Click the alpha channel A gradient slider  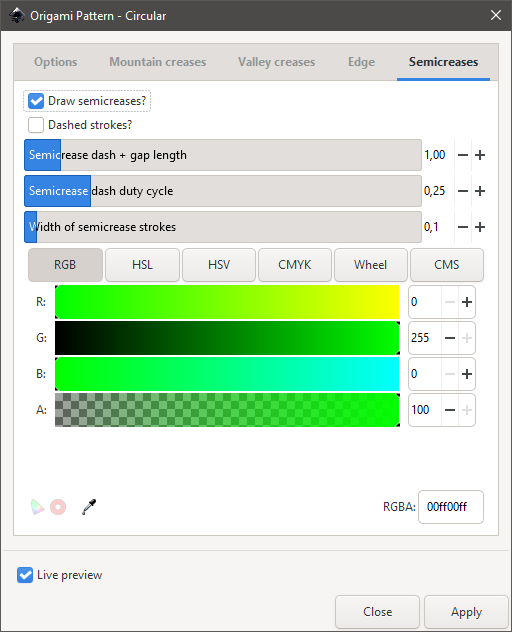[x=227, y=410]
